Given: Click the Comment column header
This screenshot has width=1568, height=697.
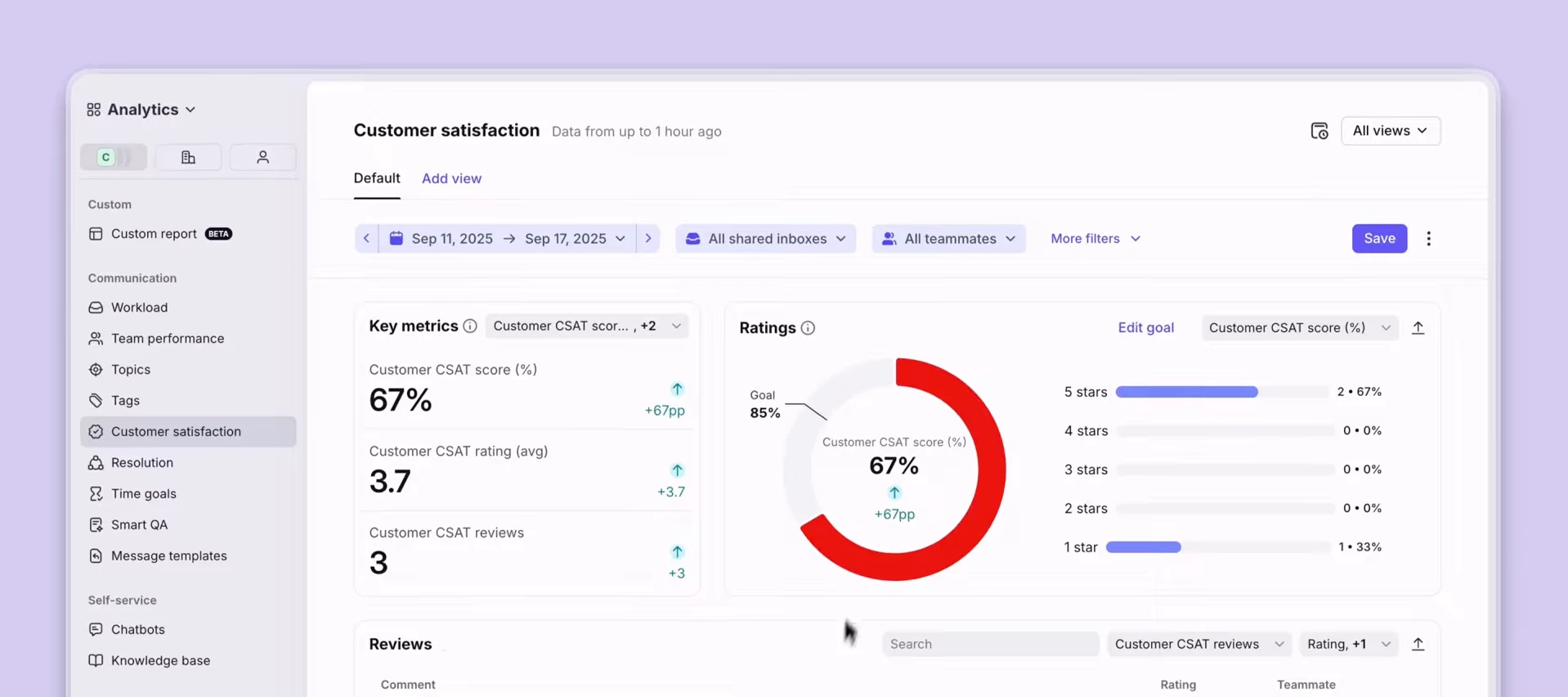Looking at the screenshot, I should 408,685.
